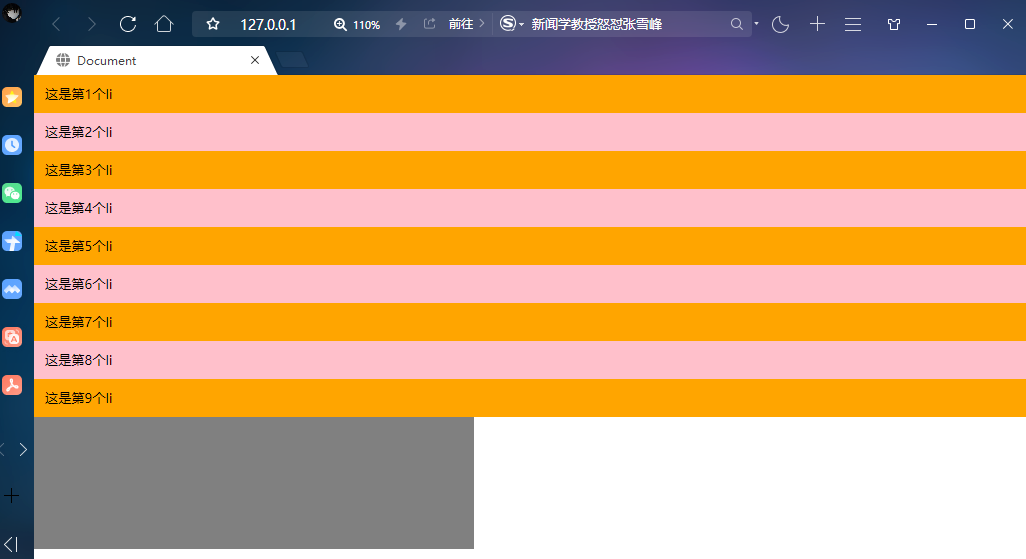1026x559 pixels.
Task: Open the favorites star sidebar icon
Action: (x=12, y=97)
